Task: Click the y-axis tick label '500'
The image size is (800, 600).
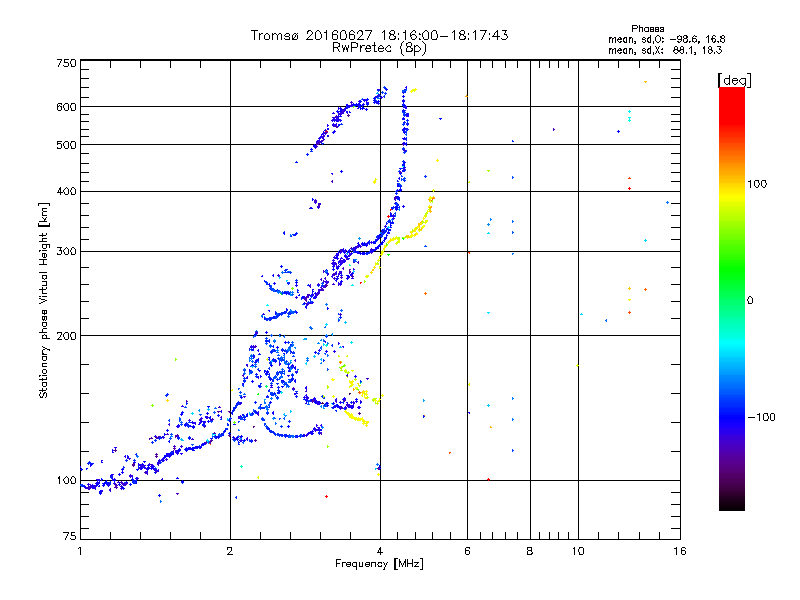Action: [x=66, y=144]
